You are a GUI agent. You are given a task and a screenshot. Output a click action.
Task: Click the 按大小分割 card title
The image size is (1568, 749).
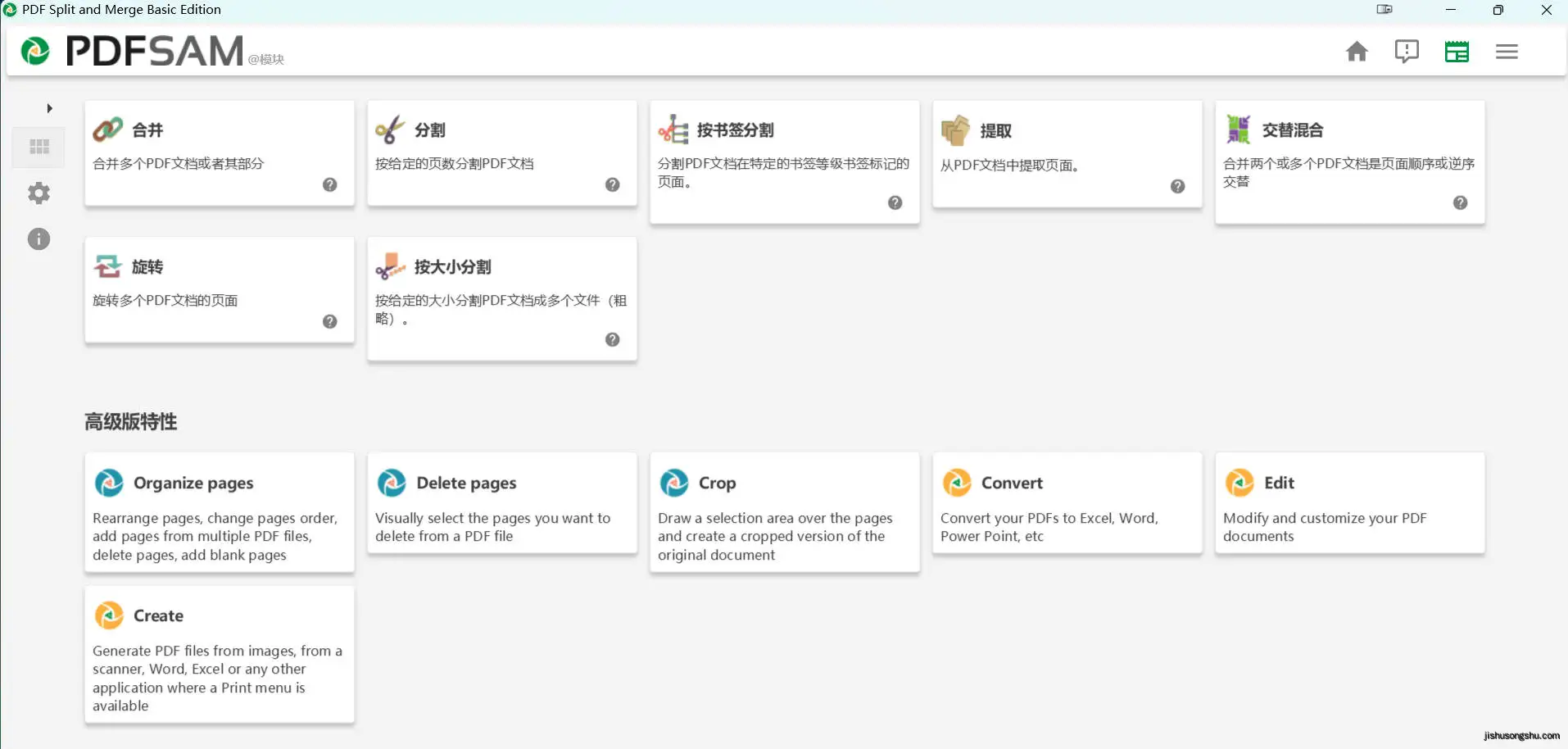[x=453, y=266]
